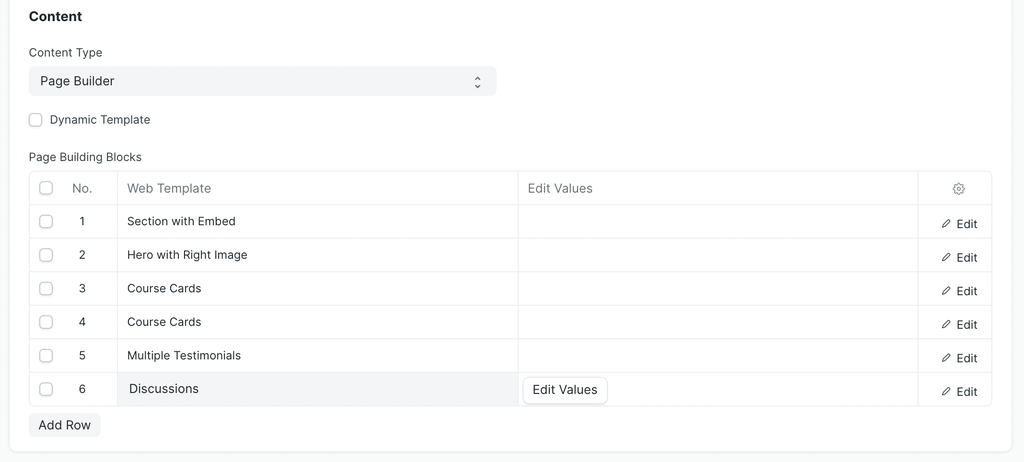The width and height of the screenshot is (1024, 462).
Task: Select the Hero with Right Image cell
Action: (317, 255)
